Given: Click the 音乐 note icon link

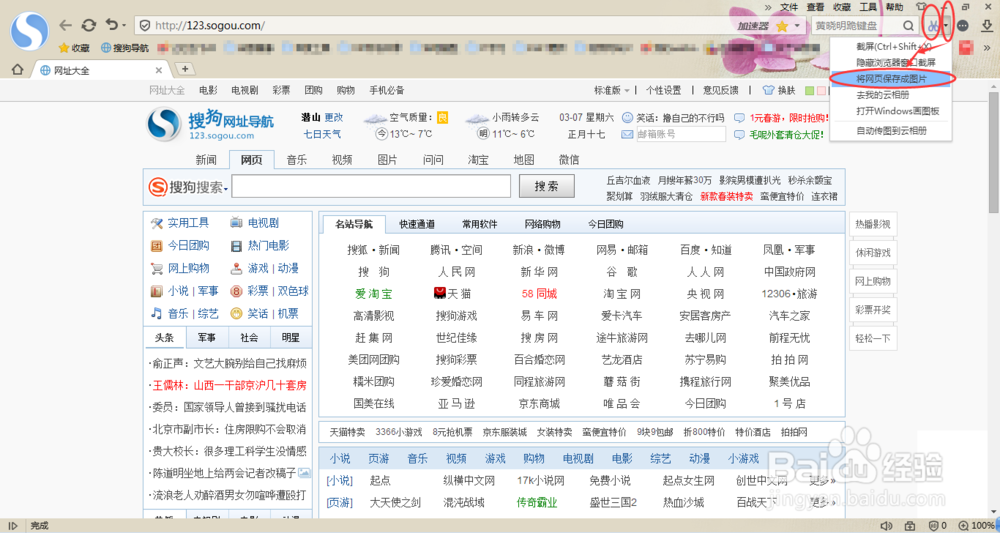Looking at the screenshot, I should 156,313.
